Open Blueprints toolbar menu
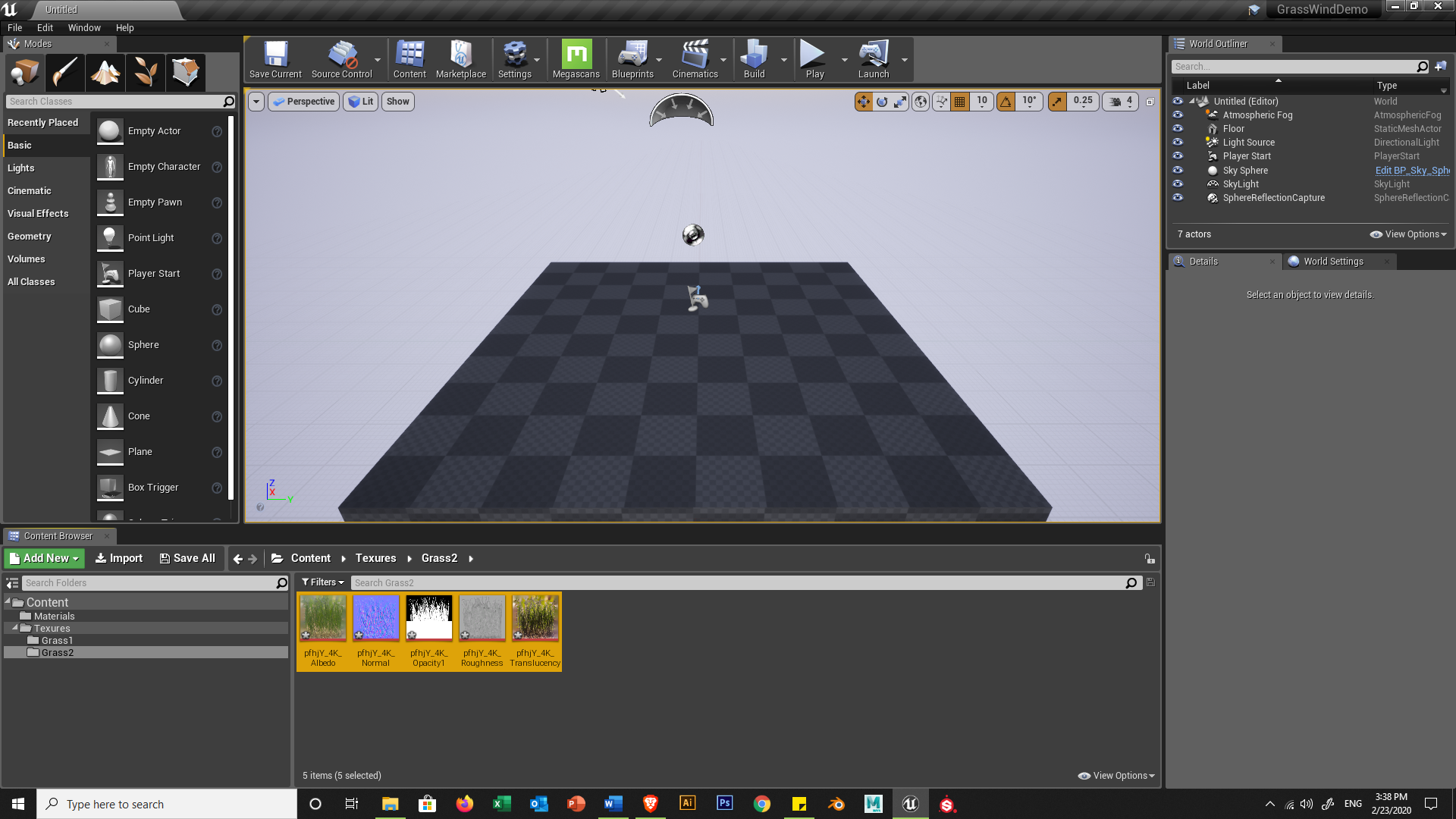1456x819 pixels. click(632, 59)
